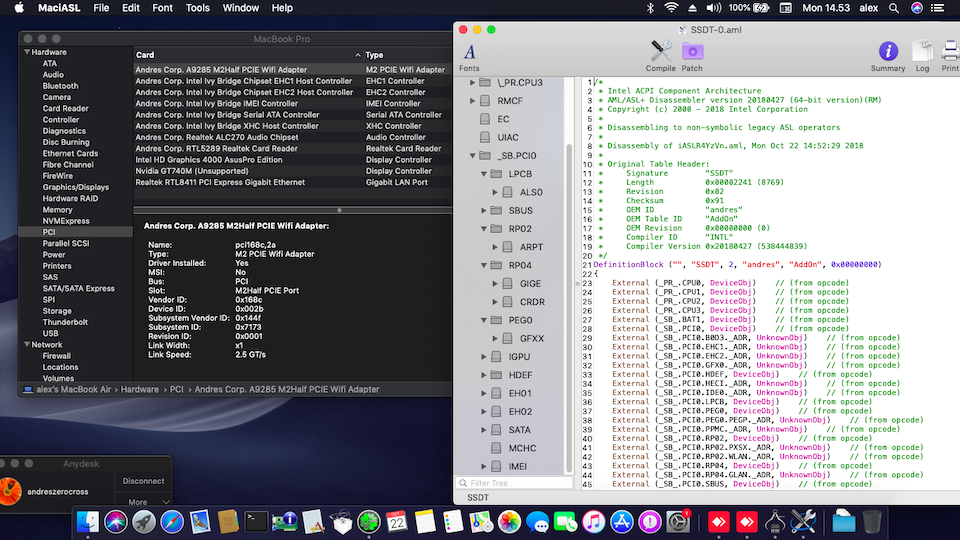Show the Summary info icon
Screen dimensions: 960x540
coord(887,54)
